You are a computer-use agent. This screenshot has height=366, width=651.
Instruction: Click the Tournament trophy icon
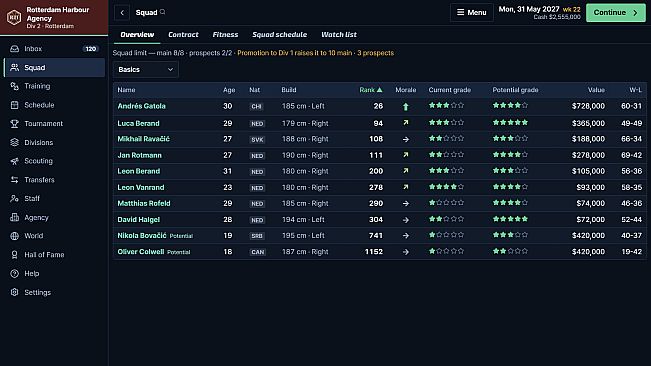tap(15, 124)
